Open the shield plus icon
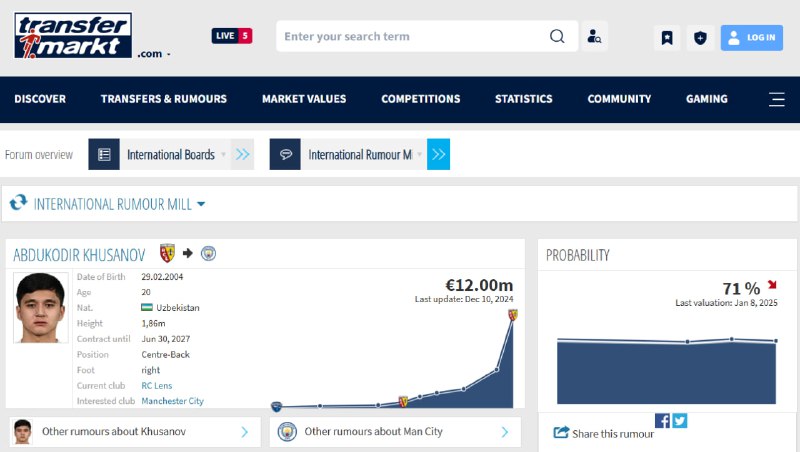Screen dimensions: 800x452 (700, 37)
